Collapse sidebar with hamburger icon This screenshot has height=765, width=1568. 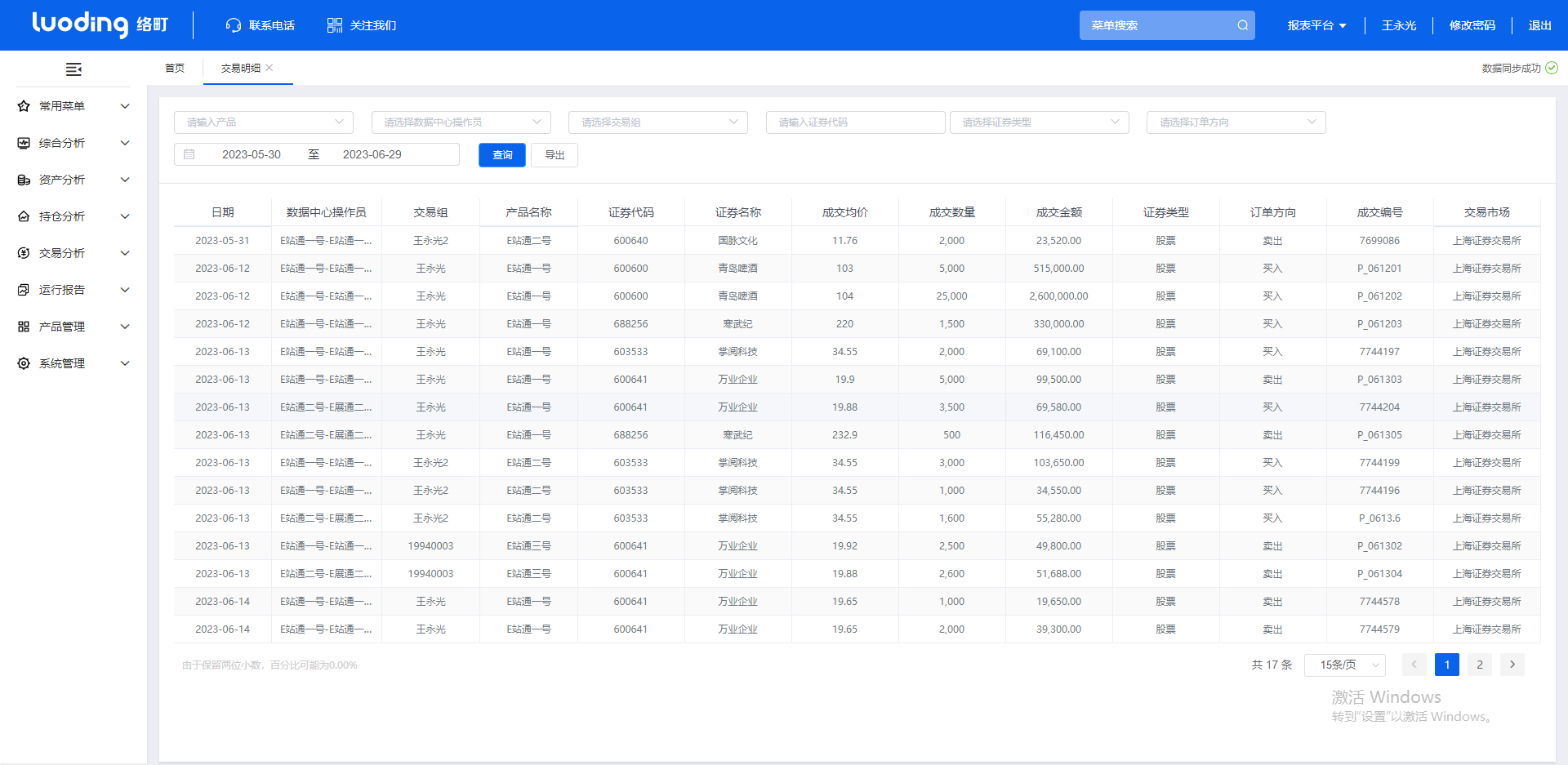coord(73,69)
